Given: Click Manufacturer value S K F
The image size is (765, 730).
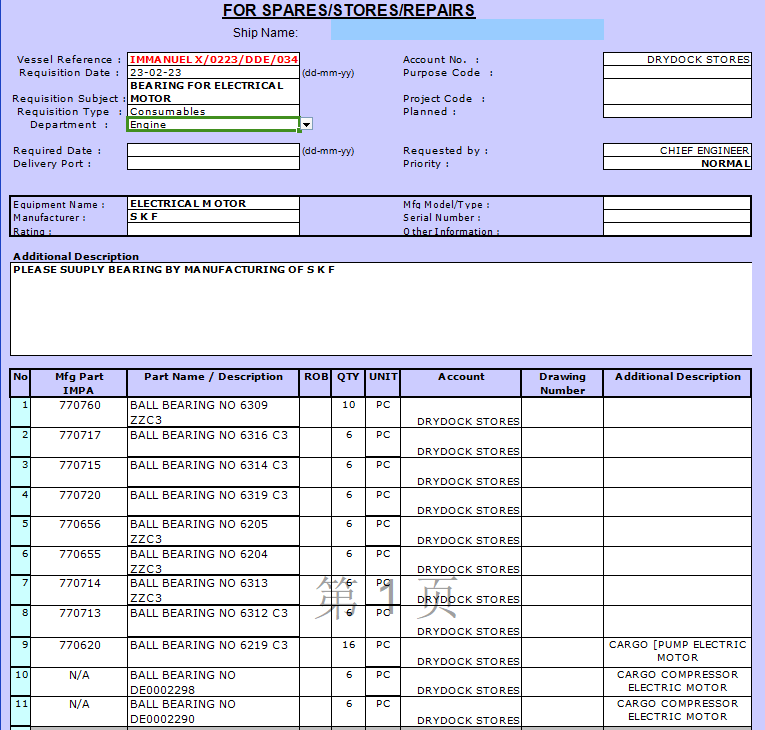Looking at the screenshot, I should point(213,217).
